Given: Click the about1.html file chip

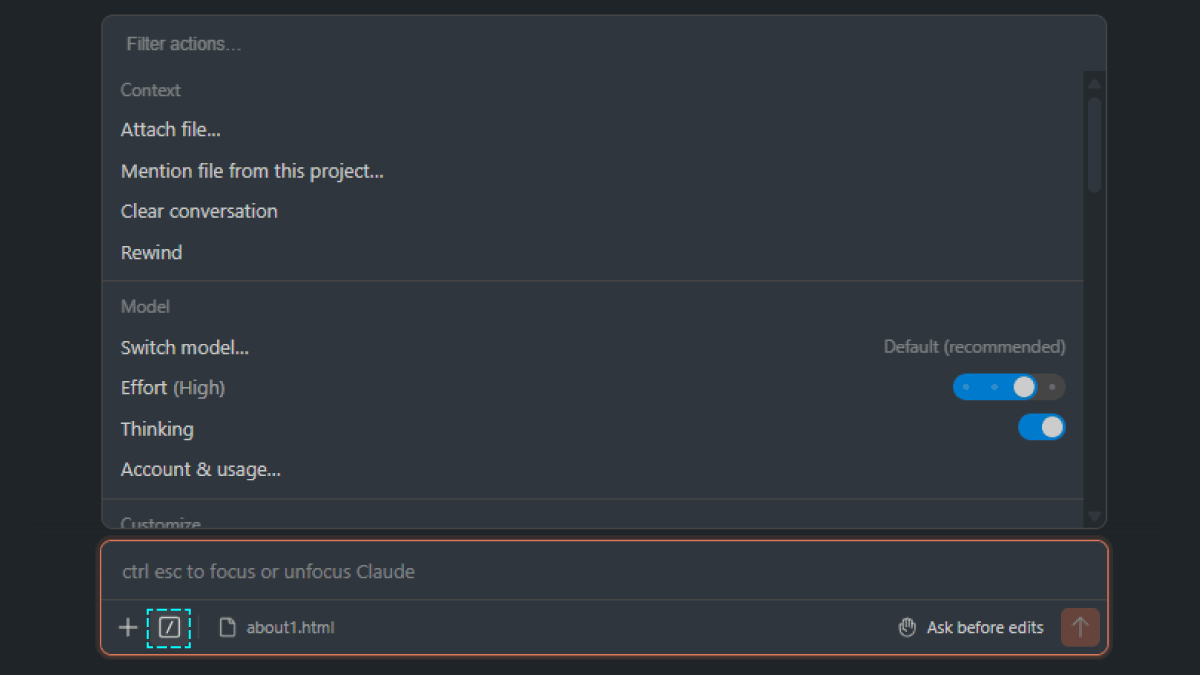Looking at the screenshot, I should [290, 628].
